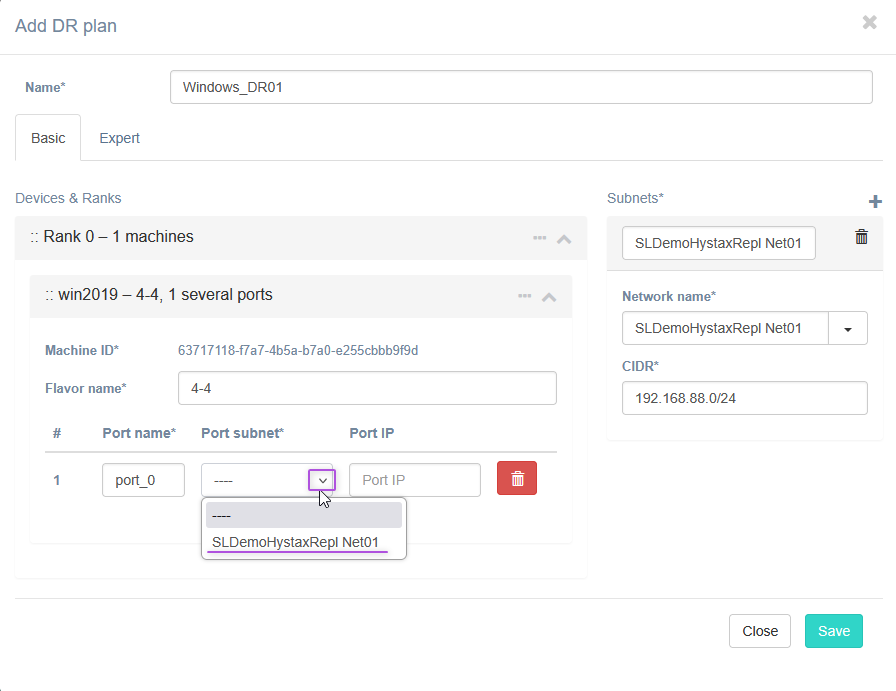896x691 pixels.
Task: Open Rank 0 ellipsis options menu
Action: click(x=539, y=238)
